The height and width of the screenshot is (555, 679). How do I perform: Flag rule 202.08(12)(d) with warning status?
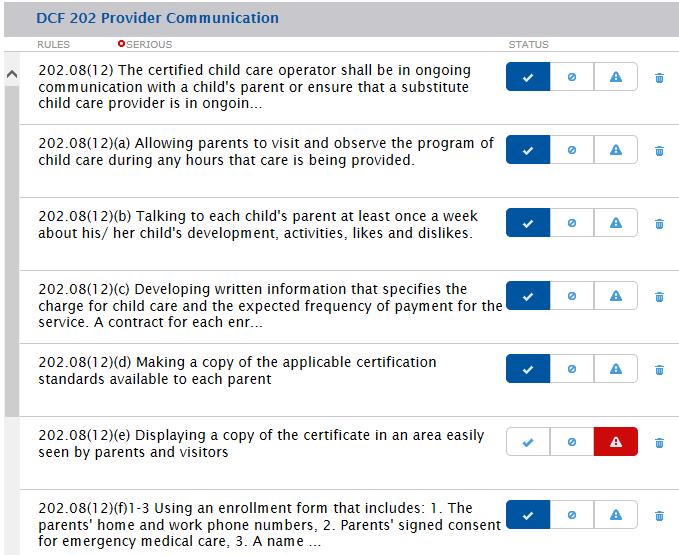pyautogui.click(x=616, y=369)
